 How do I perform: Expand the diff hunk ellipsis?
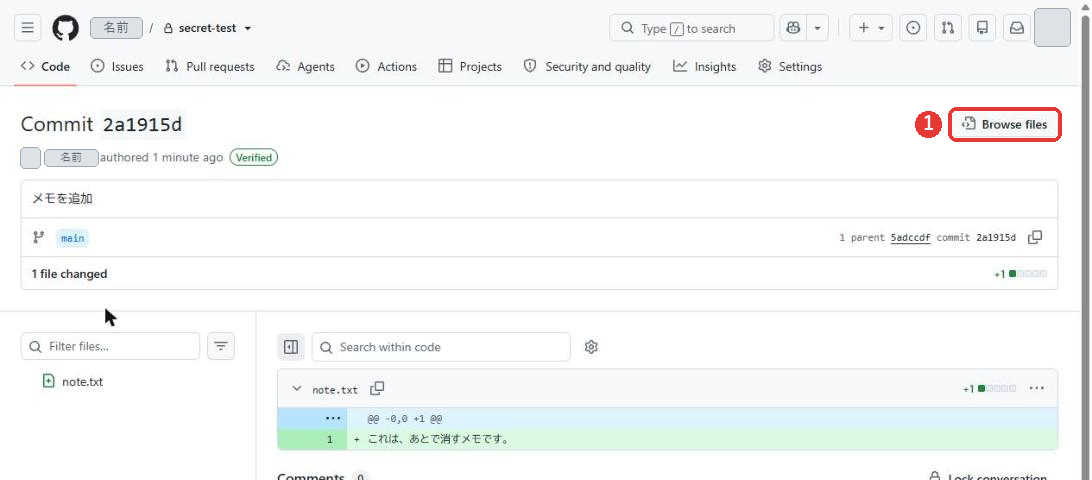tap(333, 418)
